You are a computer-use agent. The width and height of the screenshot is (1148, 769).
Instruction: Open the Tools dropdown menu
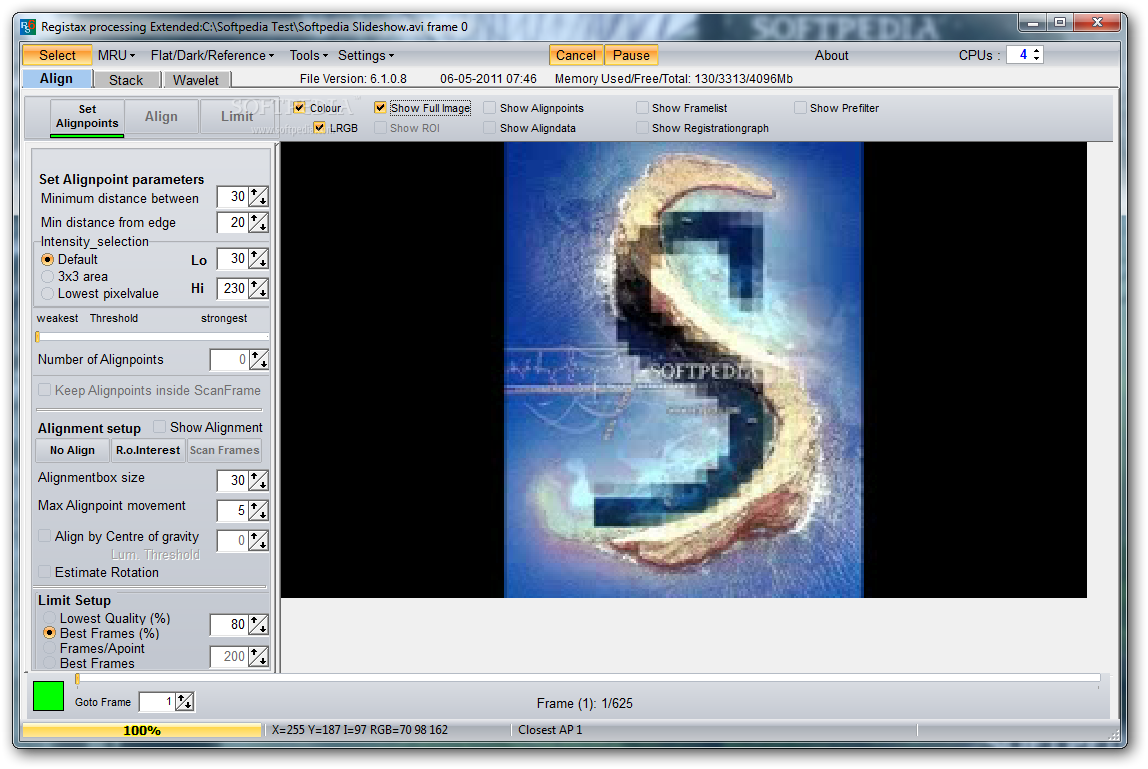(x=308, y=56)
